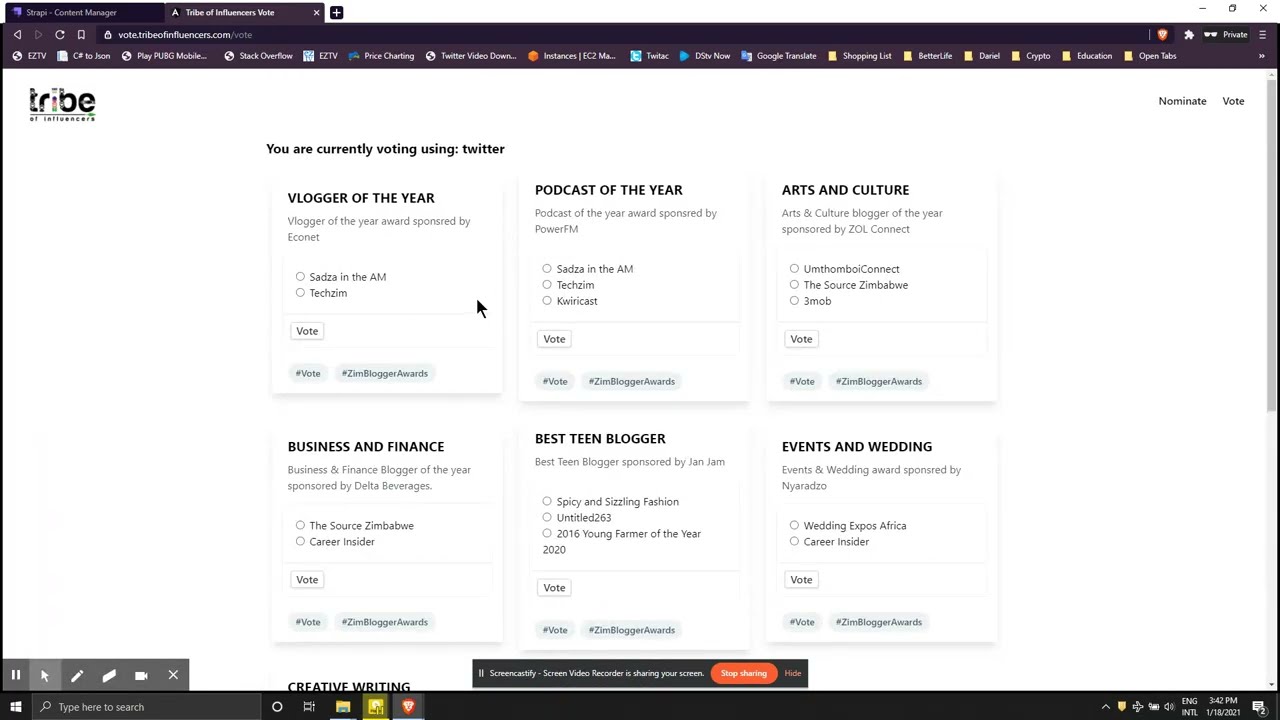Viewport: 1280px width, 720px height.
Task: Stop sharing the screen via Screencastify
Action: pos(744,673)
